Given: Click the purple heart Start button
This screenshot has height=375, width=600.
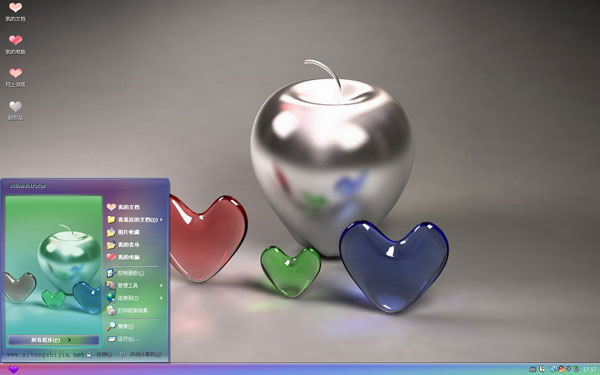Looking at the screenshot, I should pos(13,369).
